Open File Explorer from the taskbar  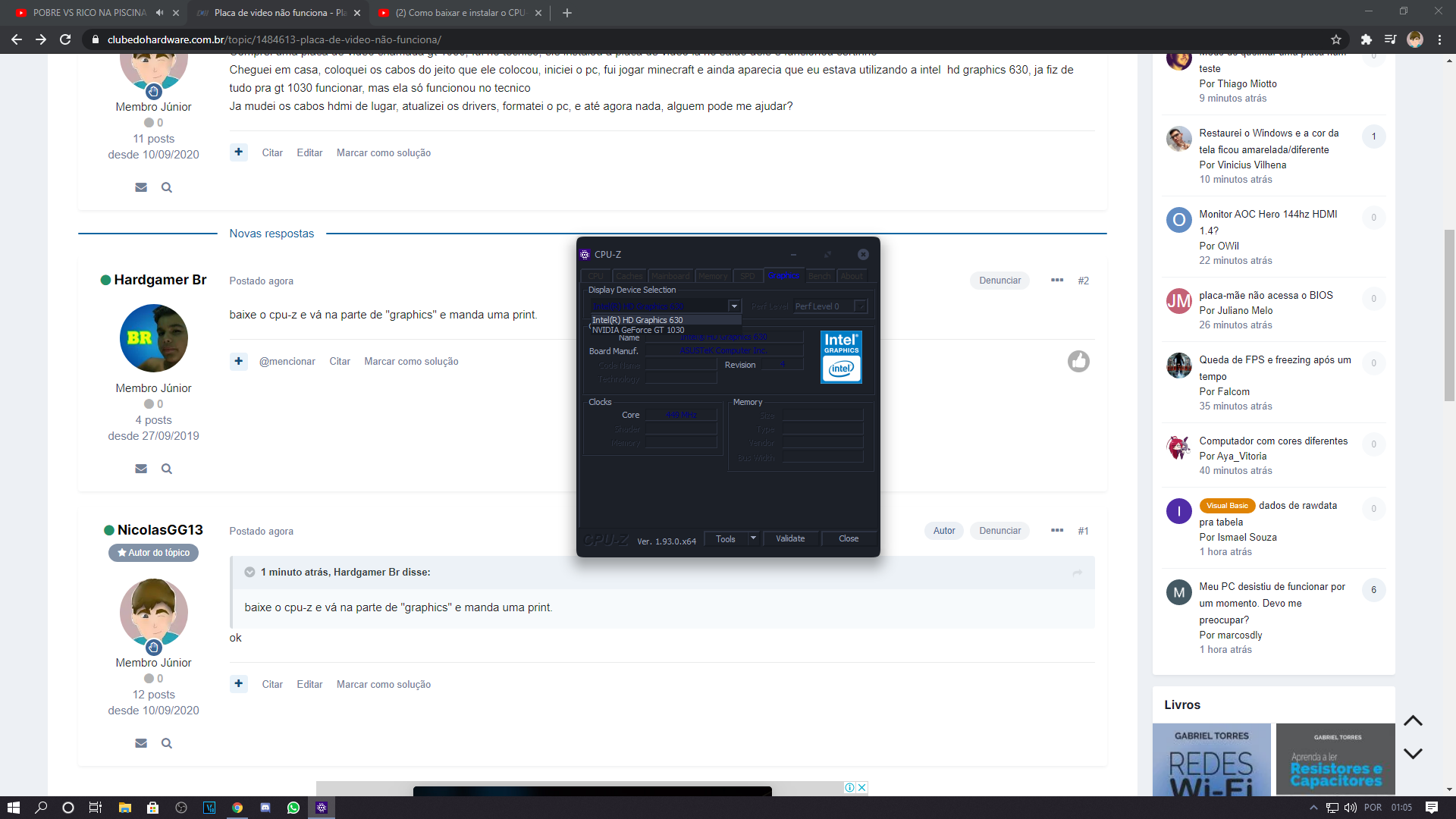125,808
